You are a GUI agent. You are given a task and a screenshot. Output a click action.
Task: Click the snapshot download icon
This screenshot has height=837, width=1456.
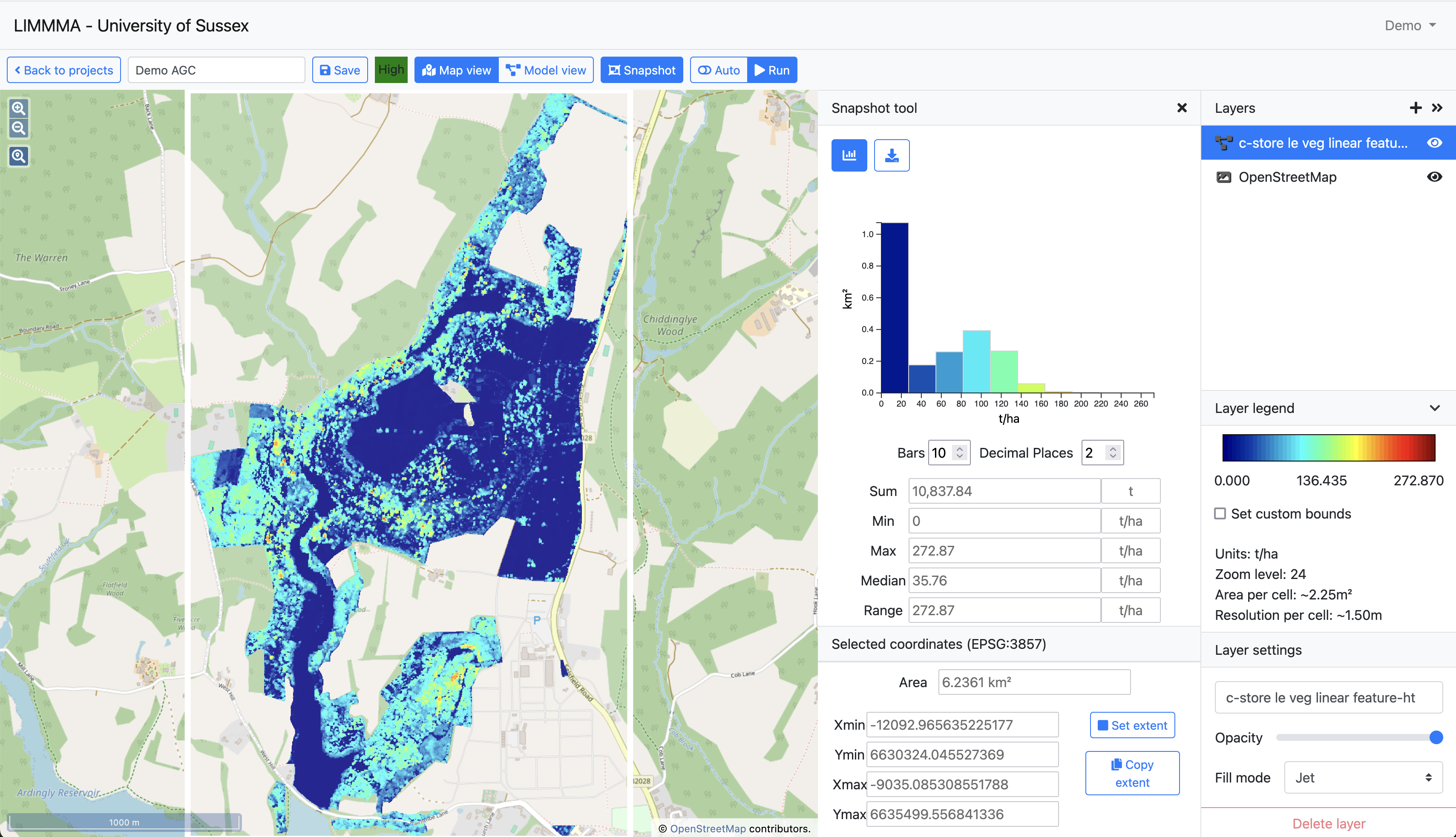click(x=891, y=155)
